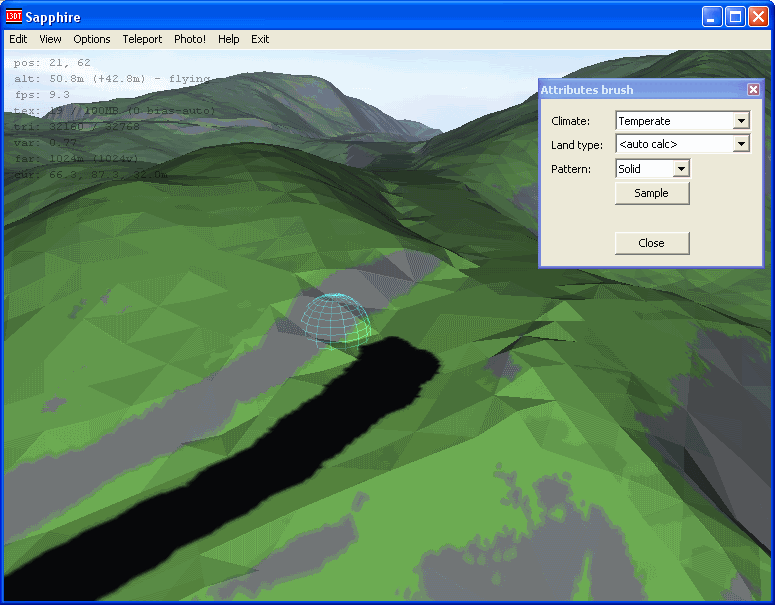This screenshot has width=775, height=605.
Task: Open the Teleport menu
Action: pyautogui.click(x=142, y=39)
